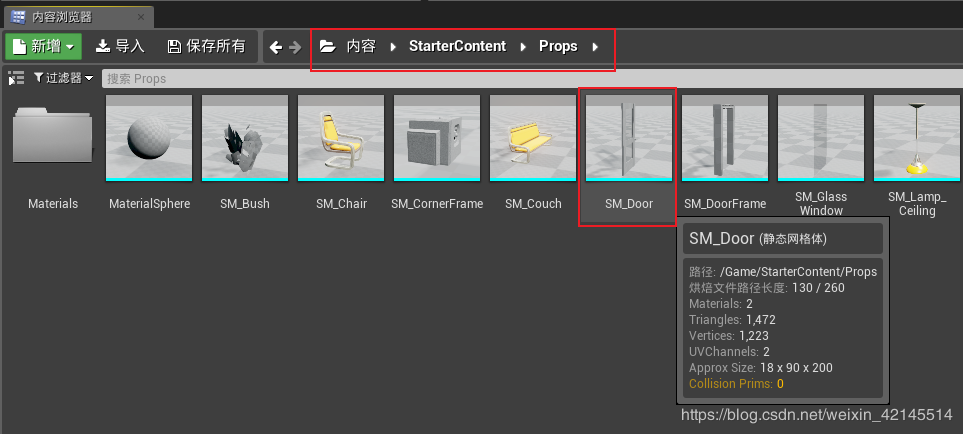The image size is (963, 434).
Task: Select the SM_Chair static mesh
Action: click(341, 139)
